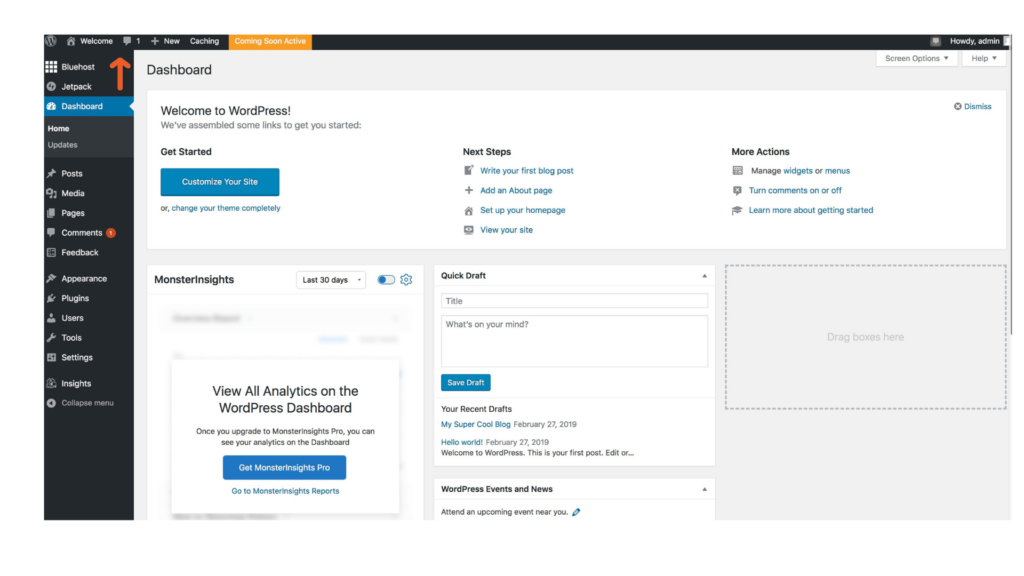Screen dimensions: 1024x576
Task: Open the notifications icon near Howdy, admin
Action: coord(935,41)
